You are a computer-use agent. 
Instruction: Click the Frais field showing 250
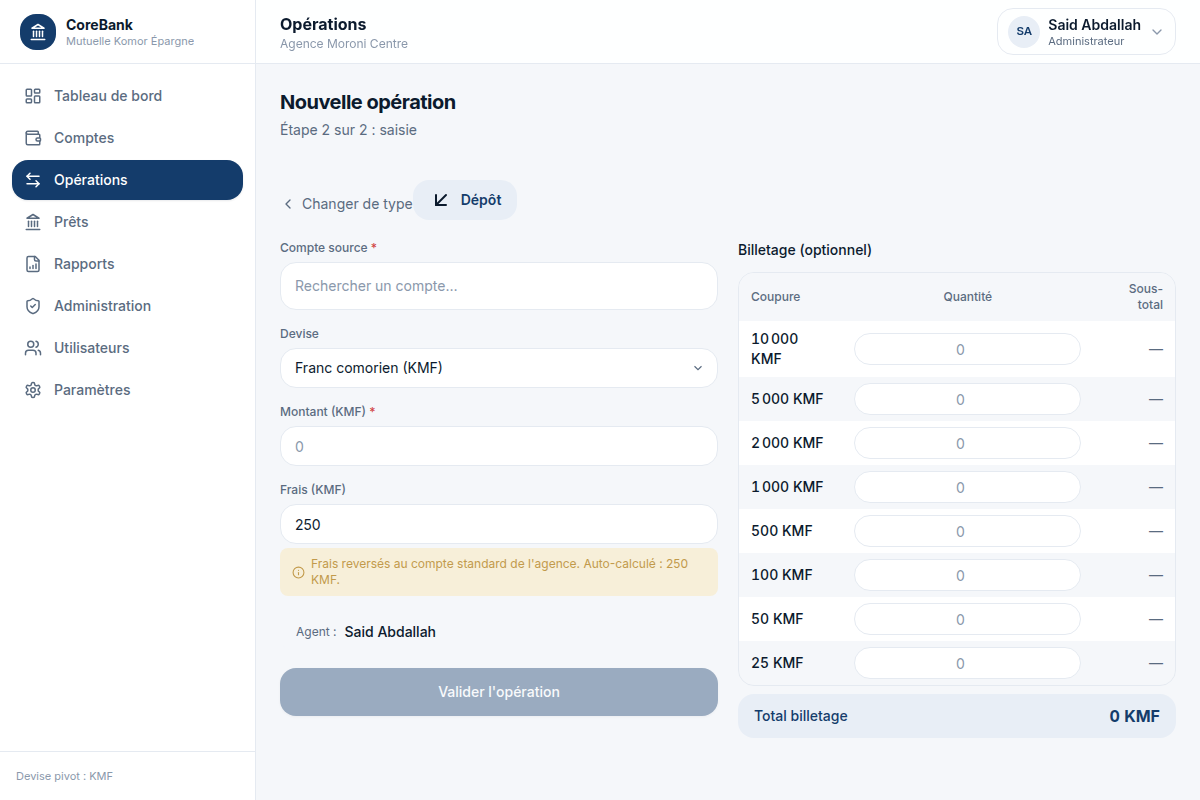click(x=499, y=524)
